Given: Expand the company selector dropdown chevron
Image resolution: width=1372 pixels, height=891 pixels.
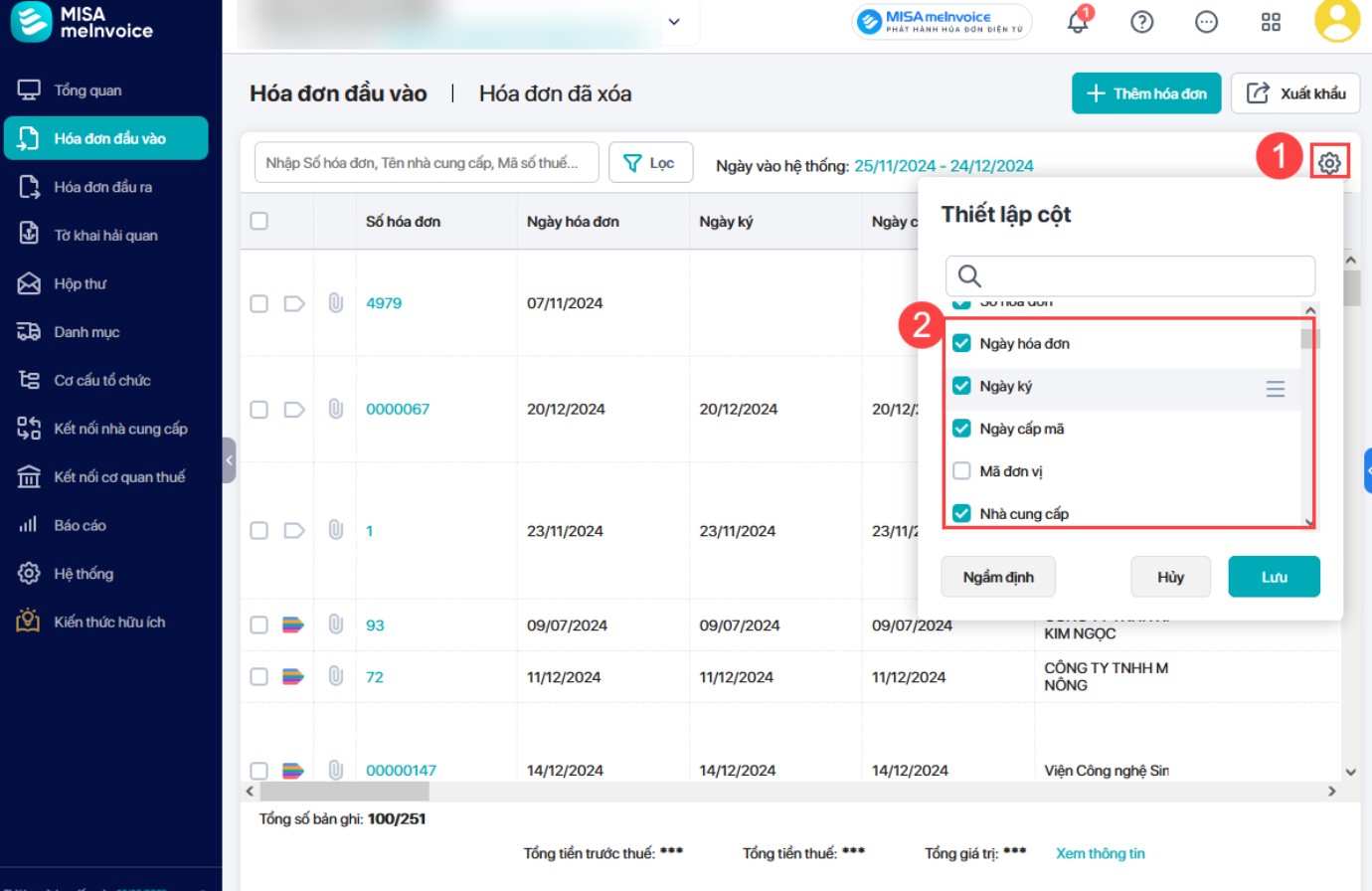Looking at the screenshot, I should click(674, 22).
